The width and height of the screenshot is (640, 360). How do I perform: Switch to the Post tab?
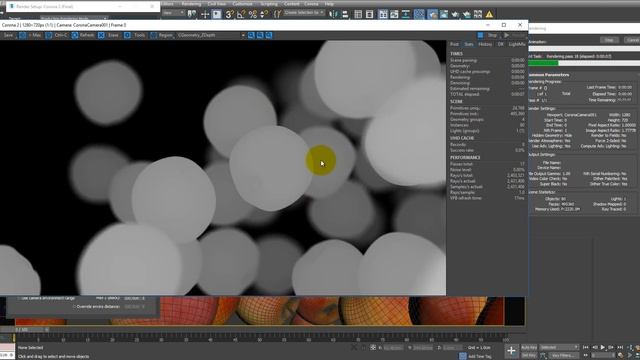[454, 44]
